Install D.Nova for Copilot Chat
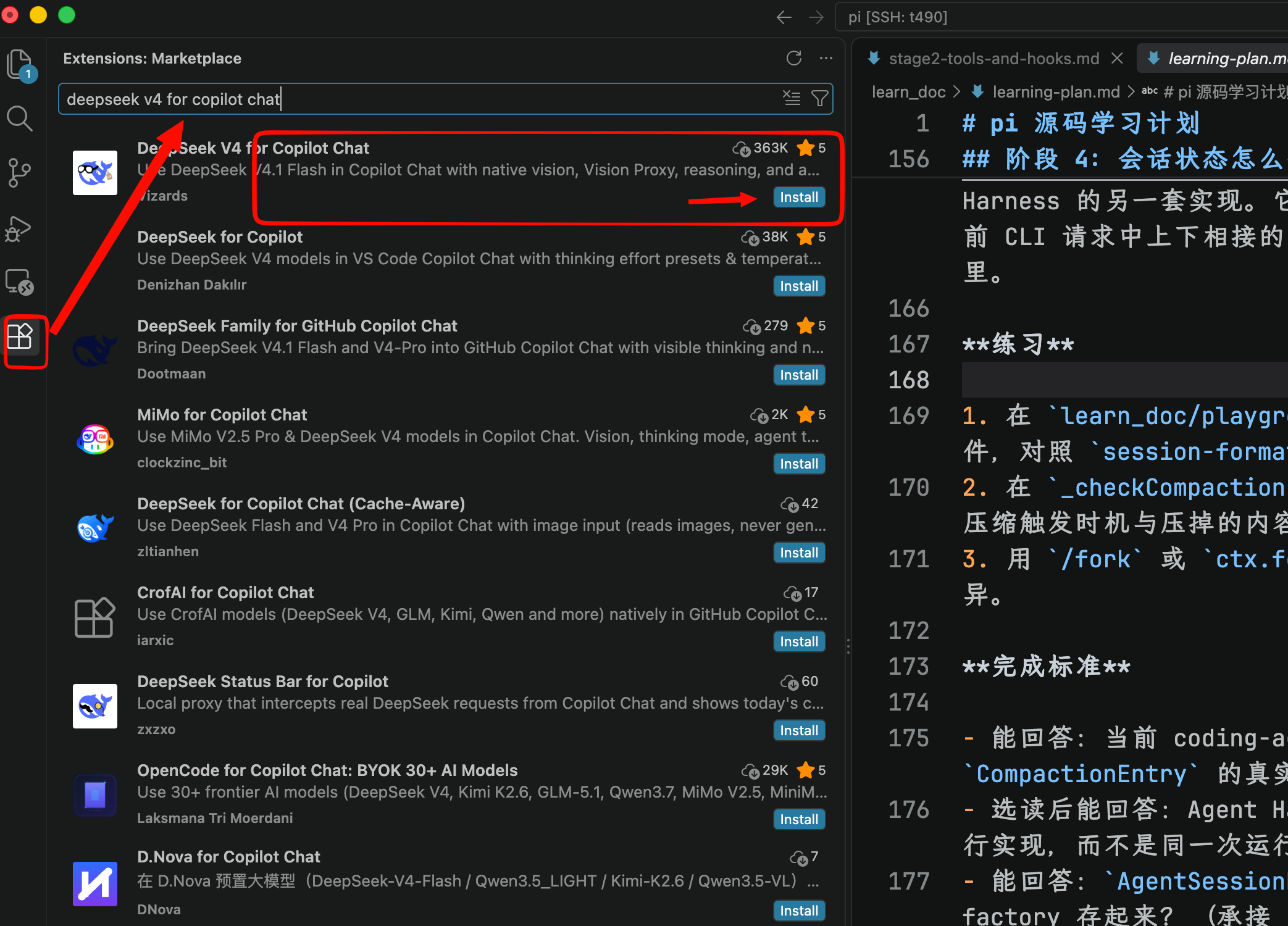Screen dimensions: 1288x926 point(799,911)
